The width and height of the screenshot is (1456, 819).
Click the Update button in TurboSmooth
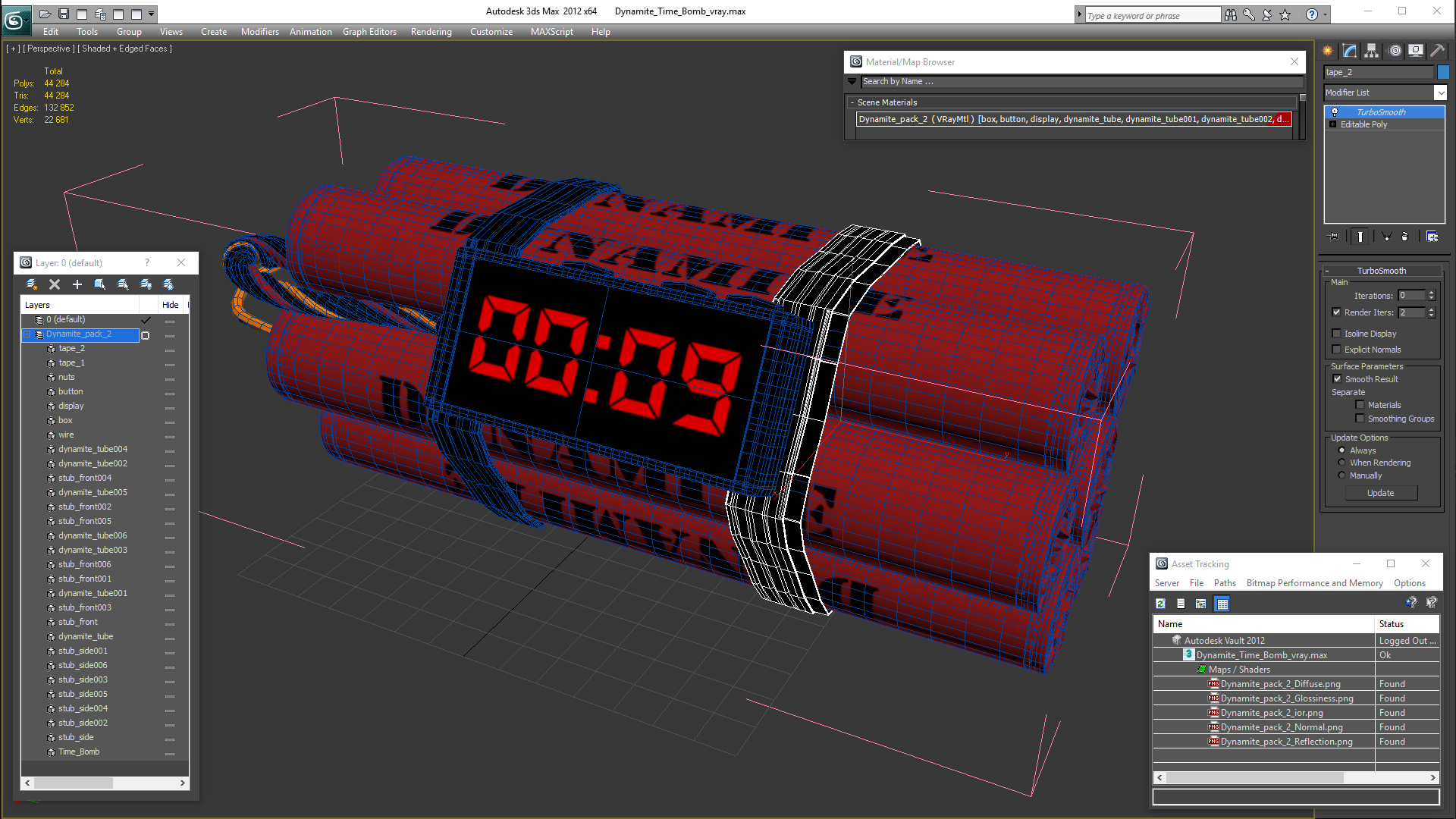pos(1380,493)
